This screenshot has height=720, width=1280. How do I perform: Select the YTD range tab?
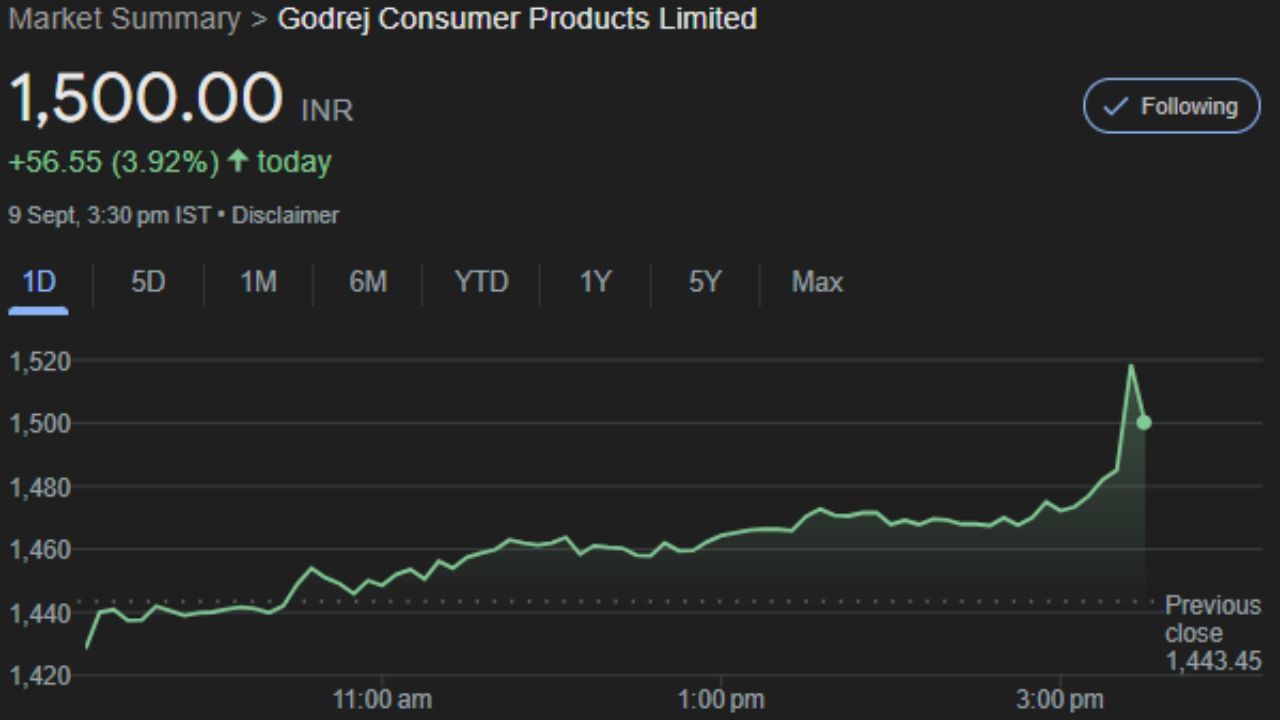(x=482, y=283)
